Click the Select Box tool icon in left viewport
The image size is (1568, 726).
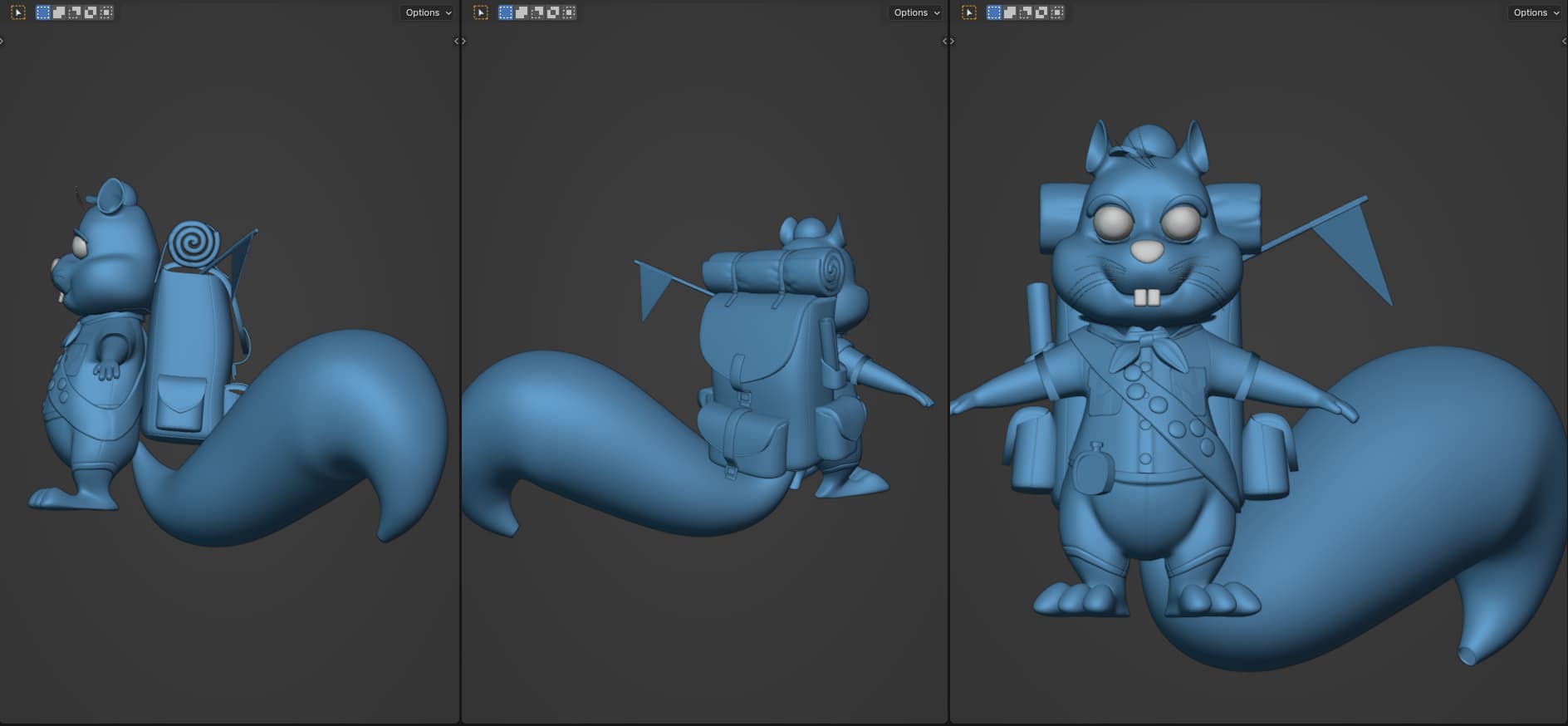click(x=18, y=12)
